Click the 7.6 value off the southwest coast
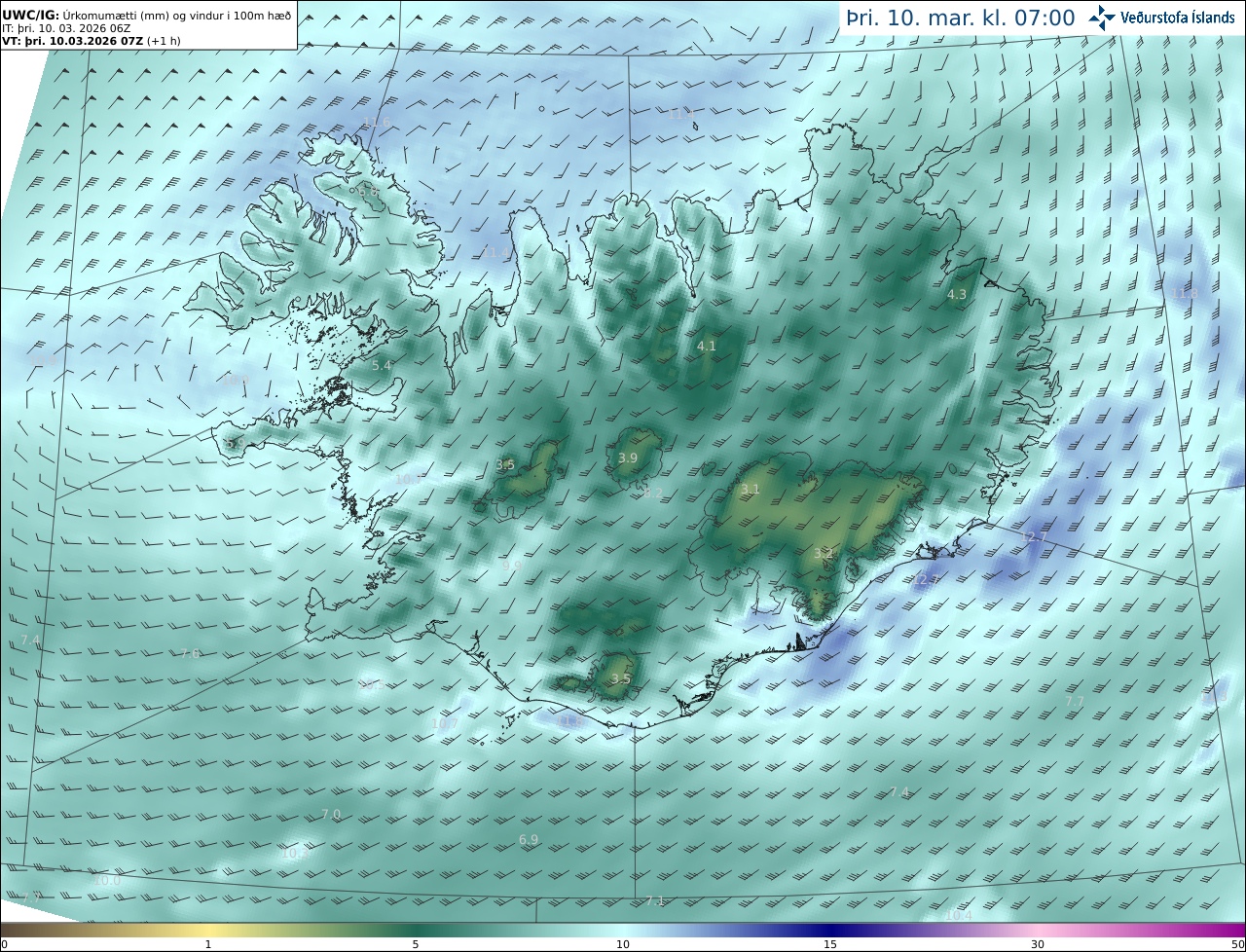The width and height of the screenshot is (1246, 952). [190, 653]
